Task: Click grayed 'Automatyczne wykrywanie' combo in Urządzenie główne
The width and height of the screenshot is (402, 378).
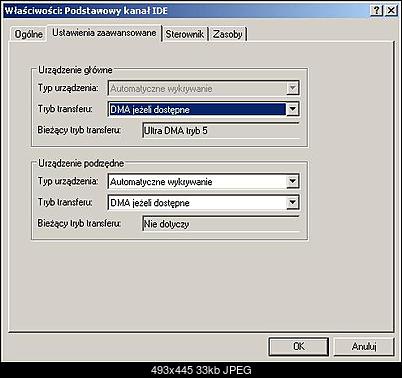Action: click(204, 88)
